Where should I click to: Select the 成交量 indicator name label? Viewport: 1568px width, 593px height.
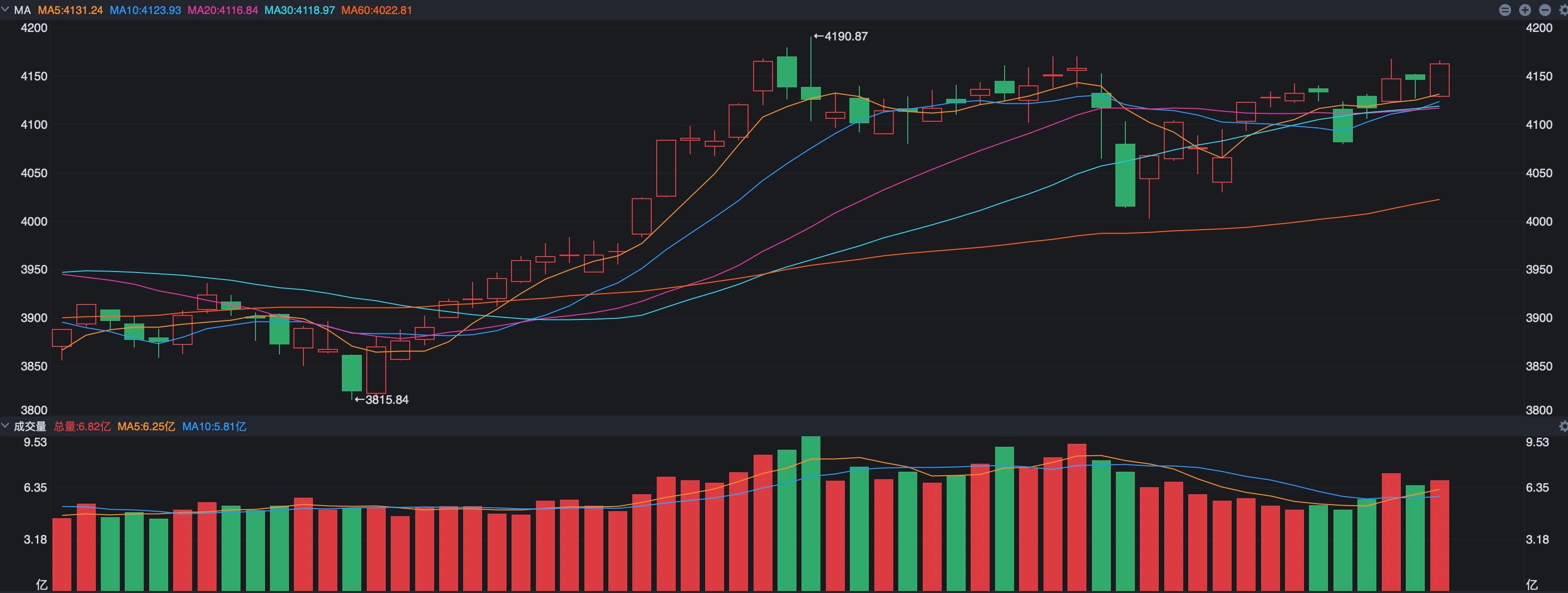point(30,426)
